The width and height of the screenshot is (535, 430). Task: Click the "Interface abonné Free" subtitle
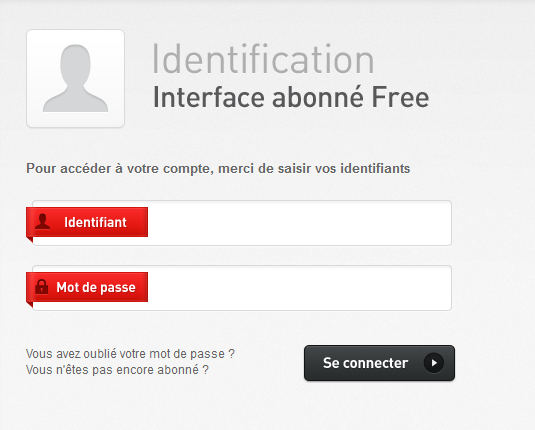(291, 98)
